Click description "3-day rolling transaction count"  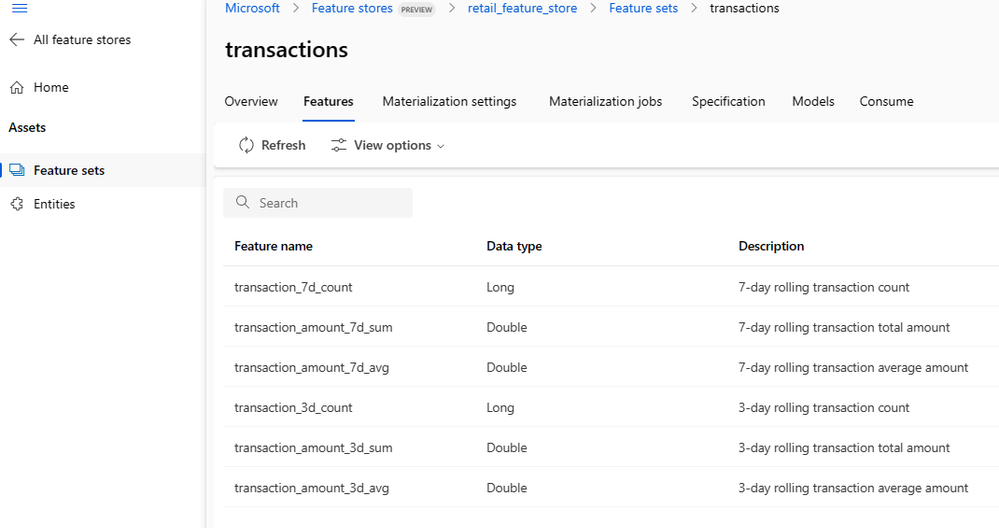click(x=824, y=408)
